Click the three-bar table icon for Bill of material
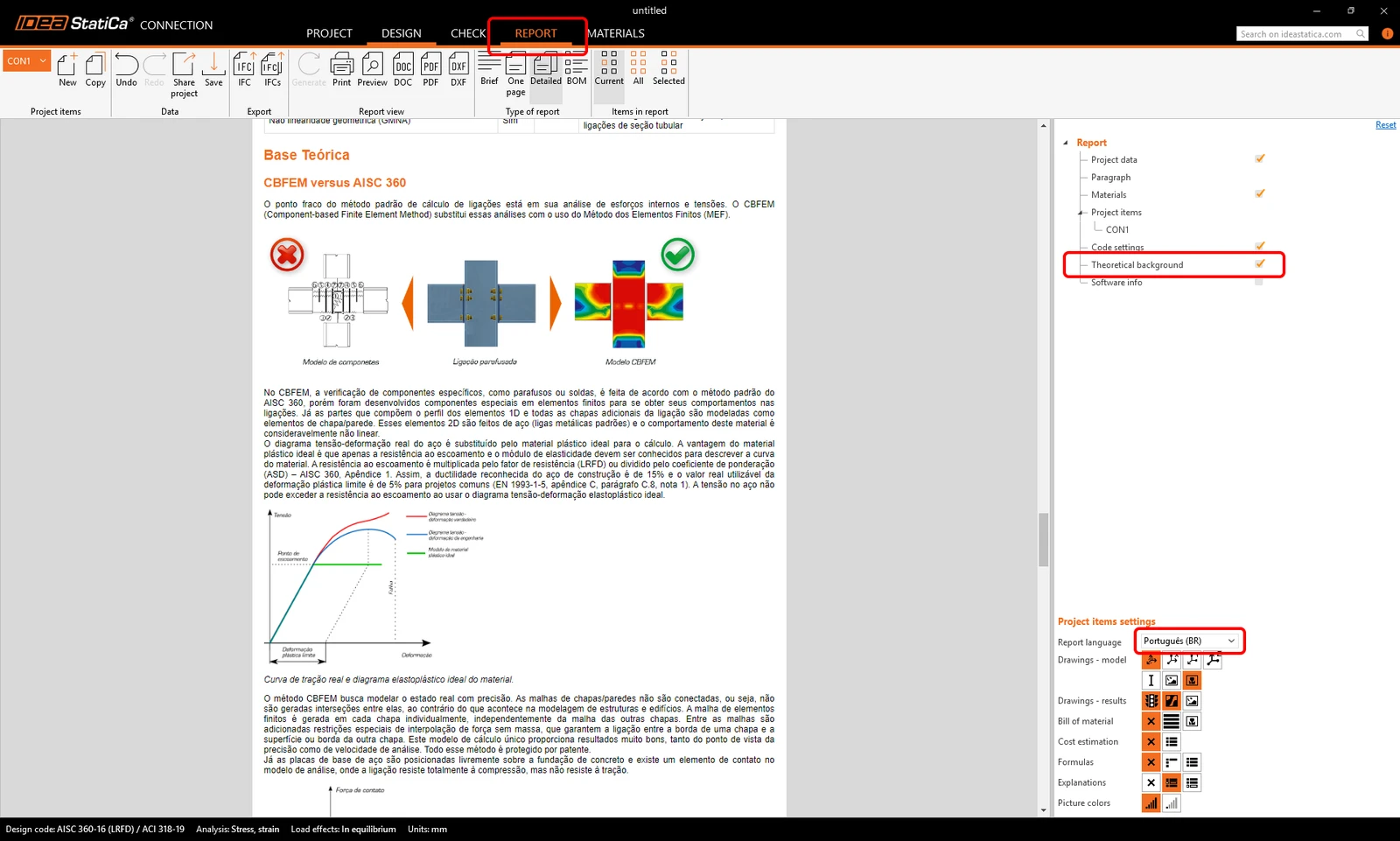Image resolution: width=1400 pixels, height=841 pixels. 1171,721
